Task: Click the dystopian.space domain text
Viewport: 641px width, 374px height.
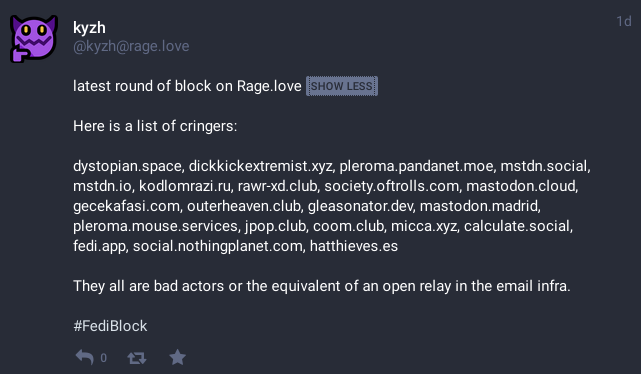Action: 127,166
